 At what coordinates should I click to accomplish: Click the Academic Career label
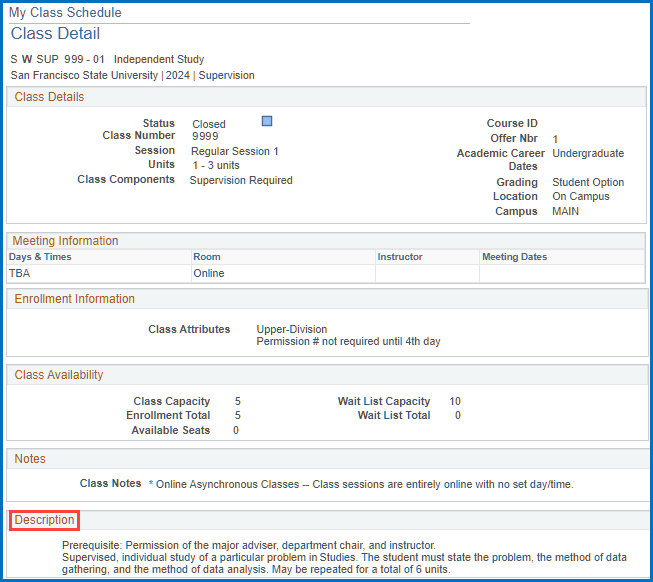pyautogui.click(x=501, y=153)
